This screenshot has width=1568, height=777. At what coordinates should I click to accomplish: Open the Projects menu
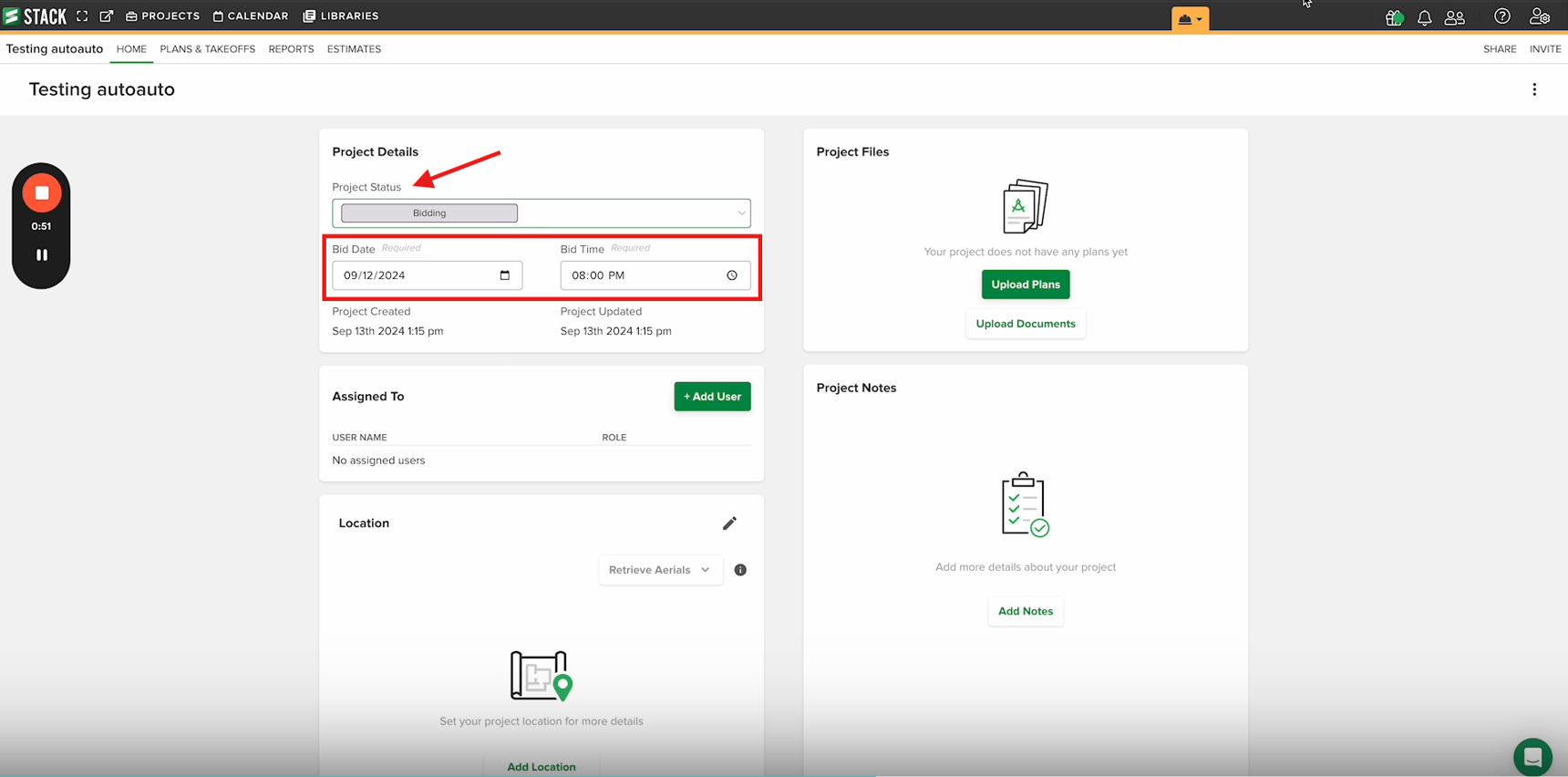162,16
